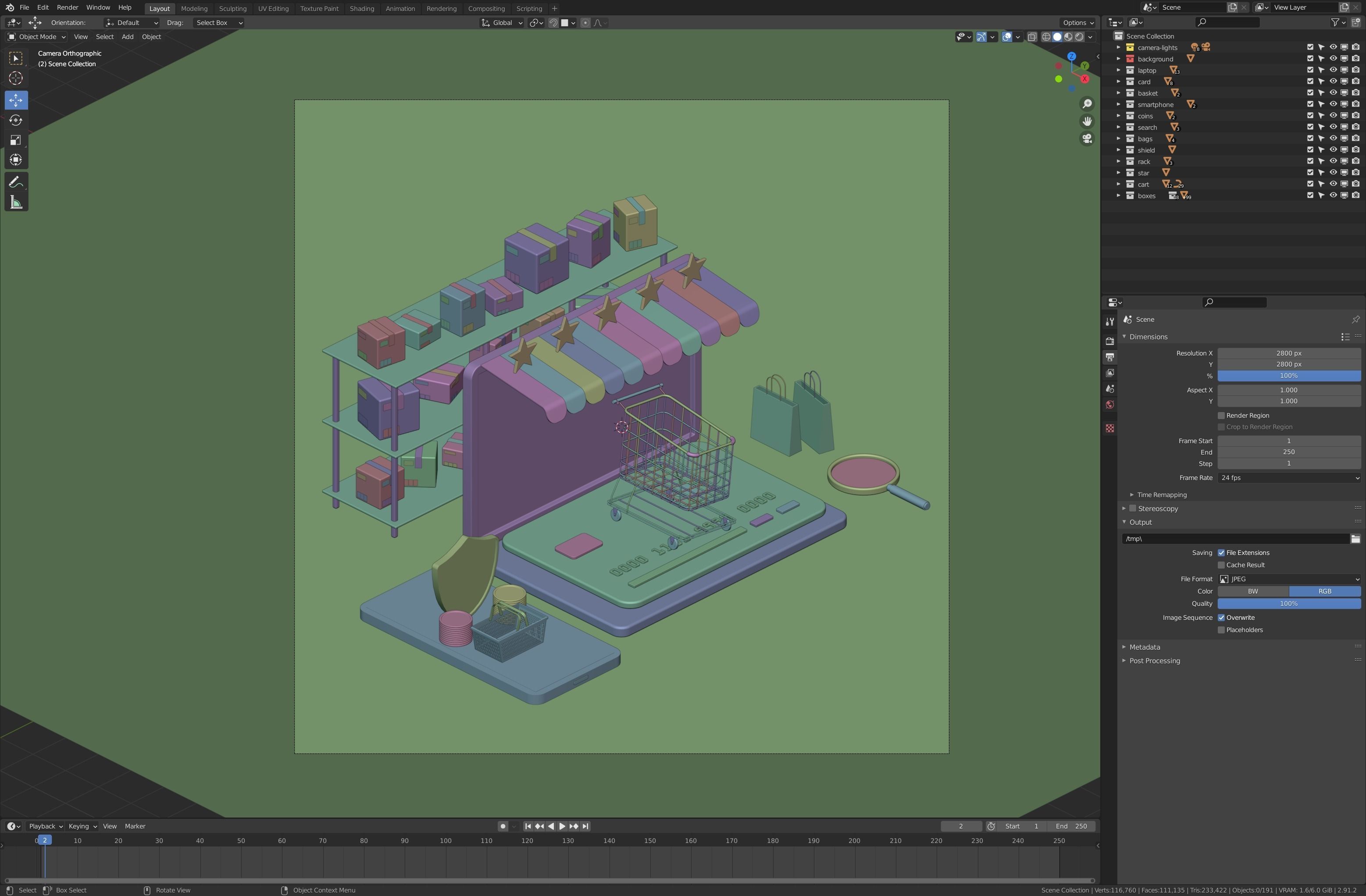
Task: Uncheck the Overwrite checkbox
Action: [1221, 618]
